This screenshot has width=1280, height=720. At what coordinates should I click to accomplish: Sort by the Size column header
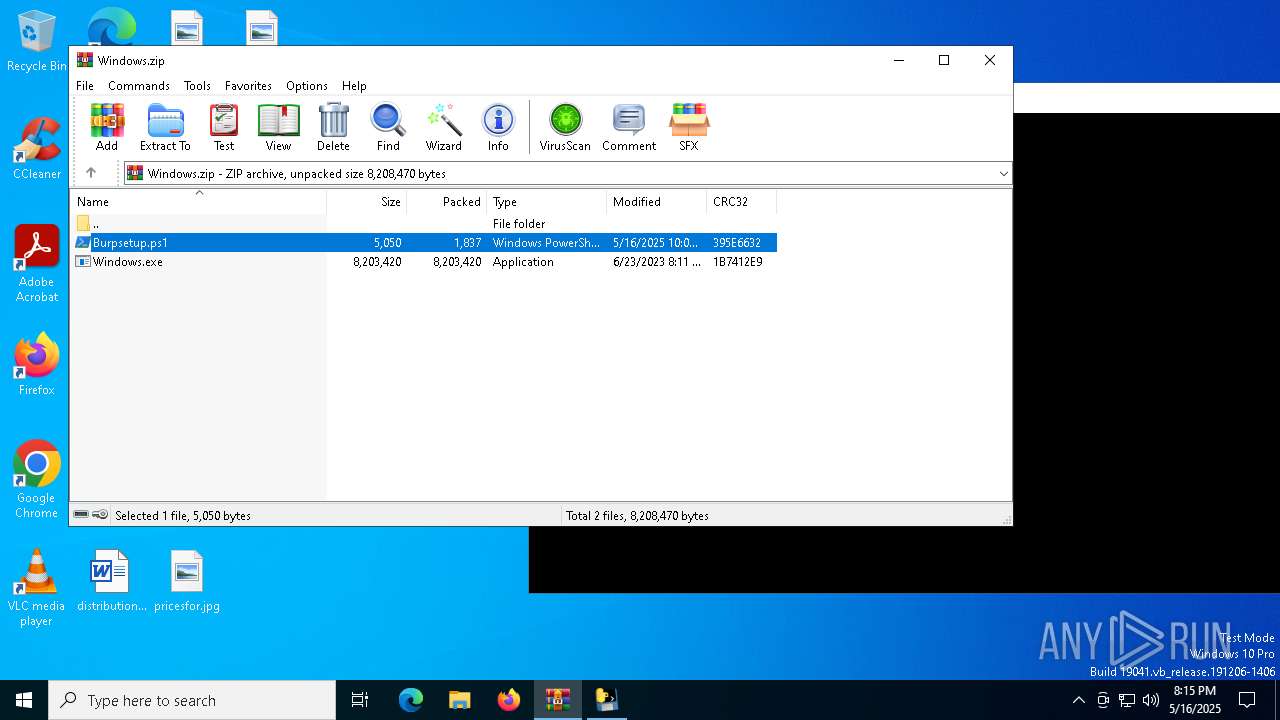coord(367,202)
